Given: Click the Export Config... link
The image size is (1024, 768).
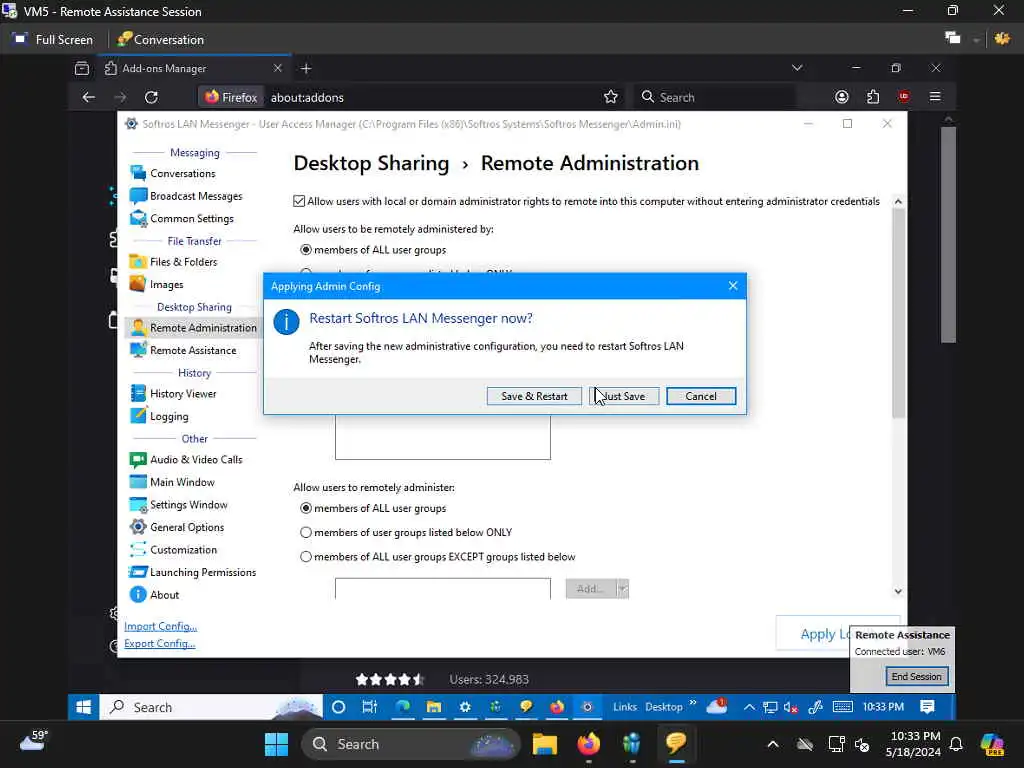Looking at the screenshot, I should click(x=160, y=644).
